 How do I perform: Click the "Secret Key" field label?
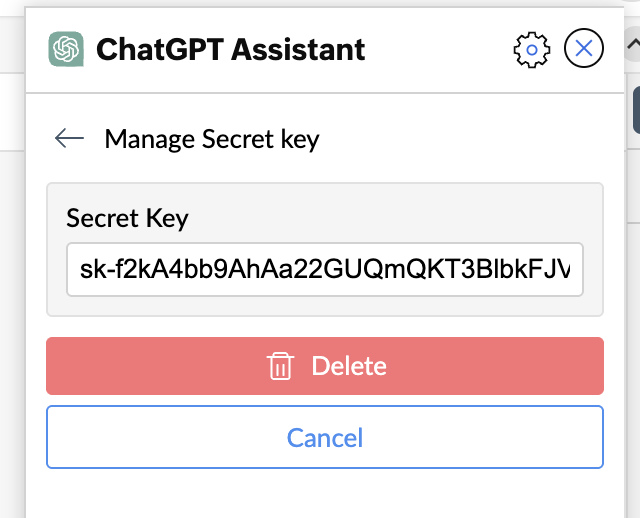127,217
